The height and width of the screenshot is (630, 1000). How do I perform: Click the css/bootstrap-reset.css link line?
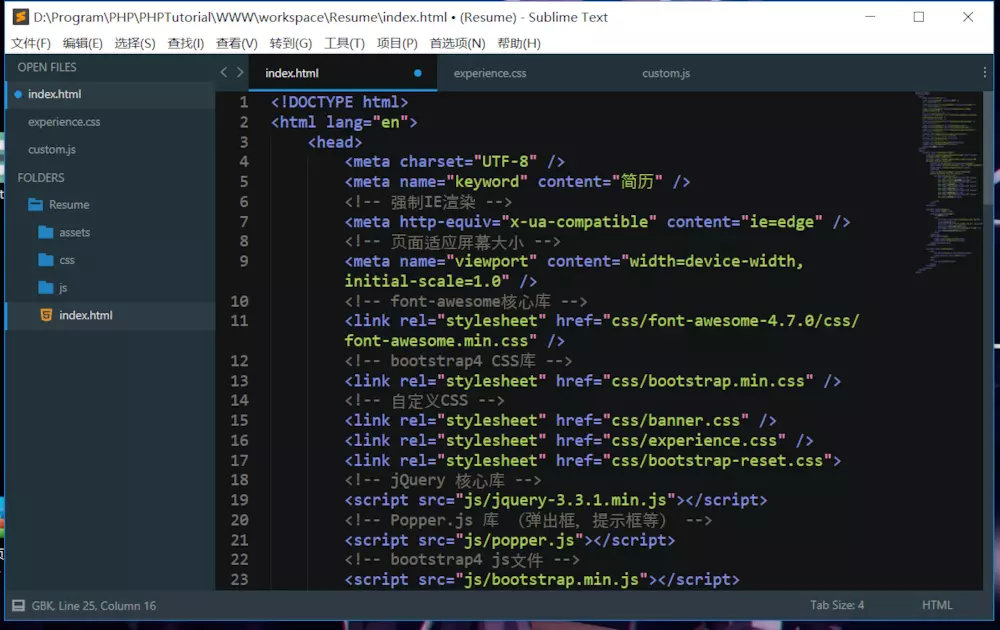click(593, 460)
